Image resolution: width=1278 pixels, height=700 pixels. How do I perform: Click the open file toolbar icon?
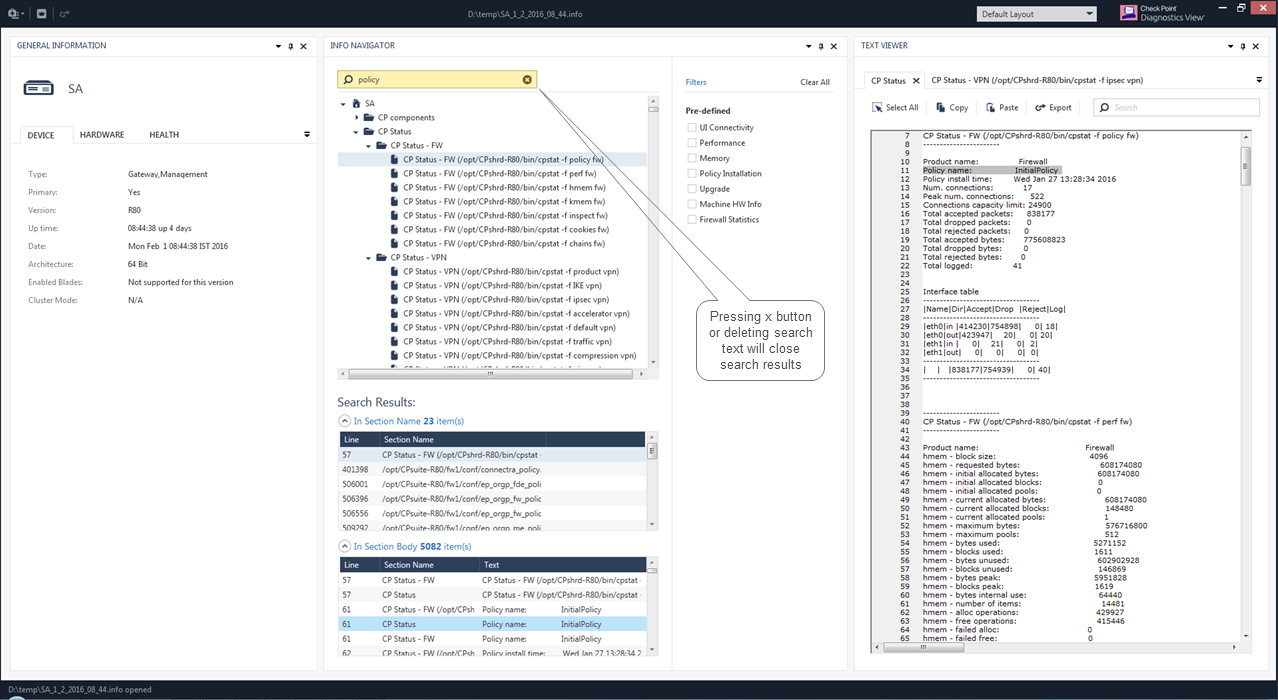point(42,14)
